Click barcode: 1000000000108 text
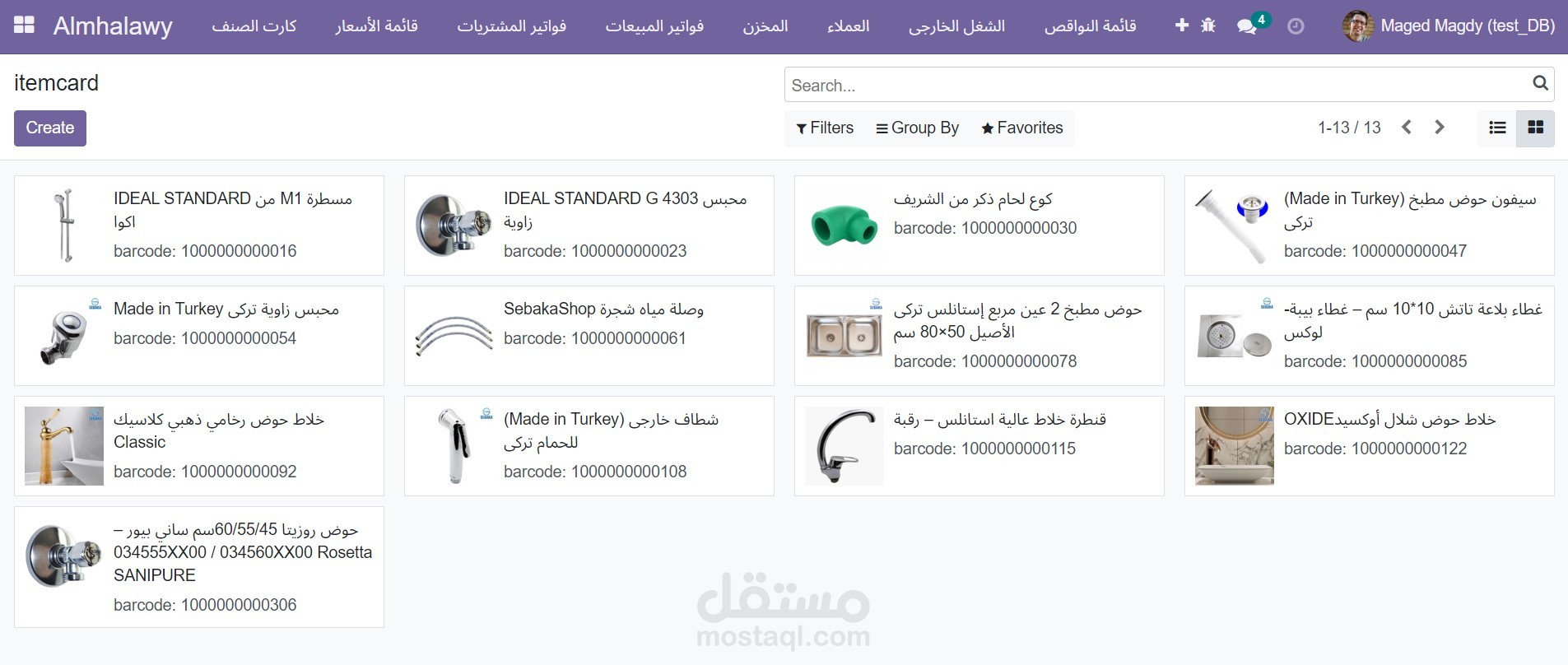 click(x=595, y=472)
